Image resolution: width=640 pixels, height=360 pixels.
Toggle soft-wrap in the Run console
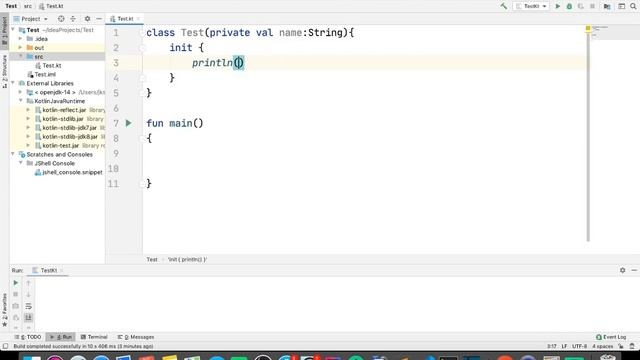[29, 306]
